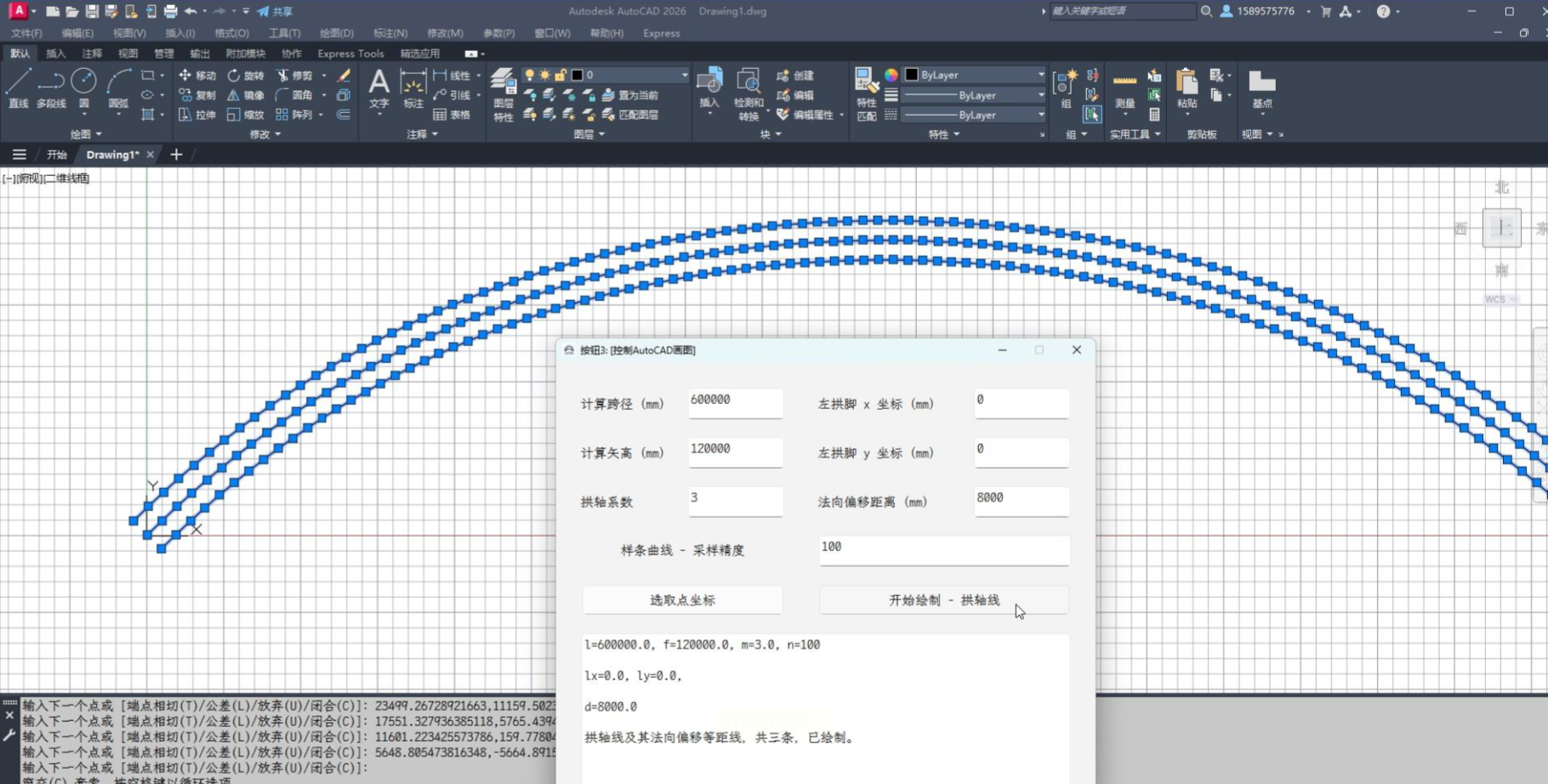Viewport: 1548px width, 784px height.
Task: Open the 文字 (Text) annotation tool
Action: click(378, 88)
